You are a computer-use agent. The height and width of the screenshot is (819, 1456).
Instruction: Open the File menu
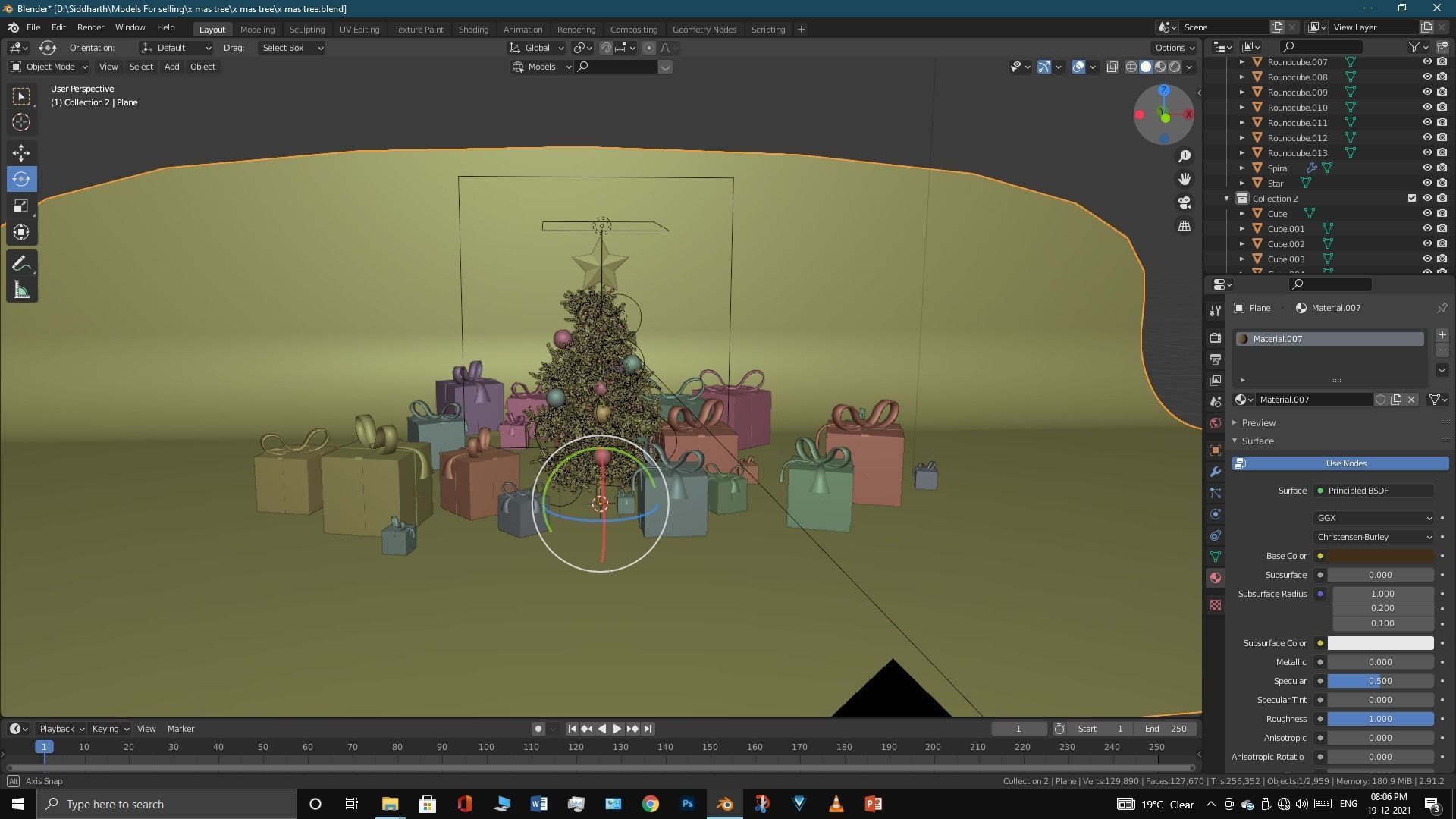[x=33, y=27]
